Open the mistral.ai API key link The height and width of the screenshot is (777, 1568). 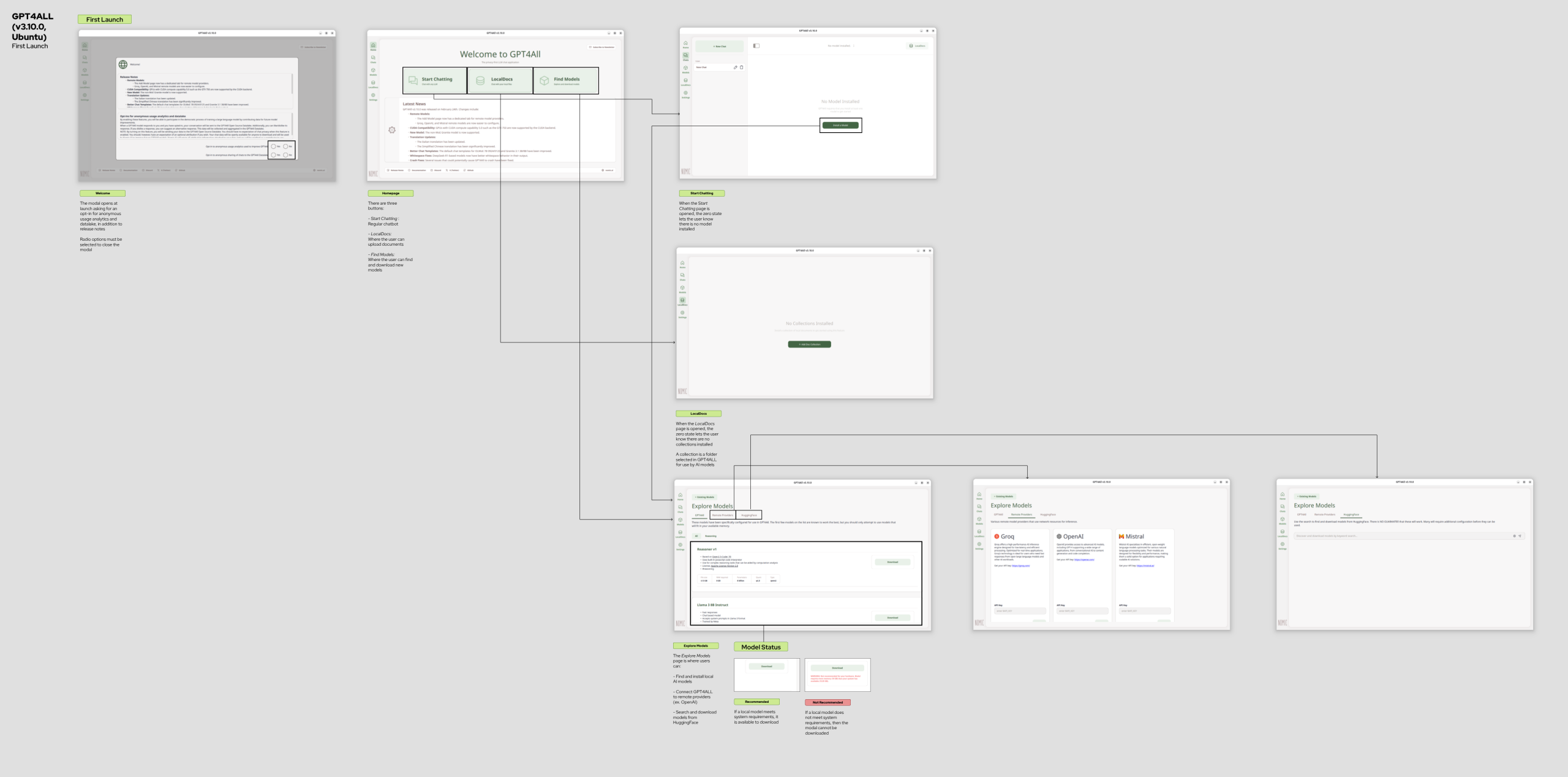1145,566
